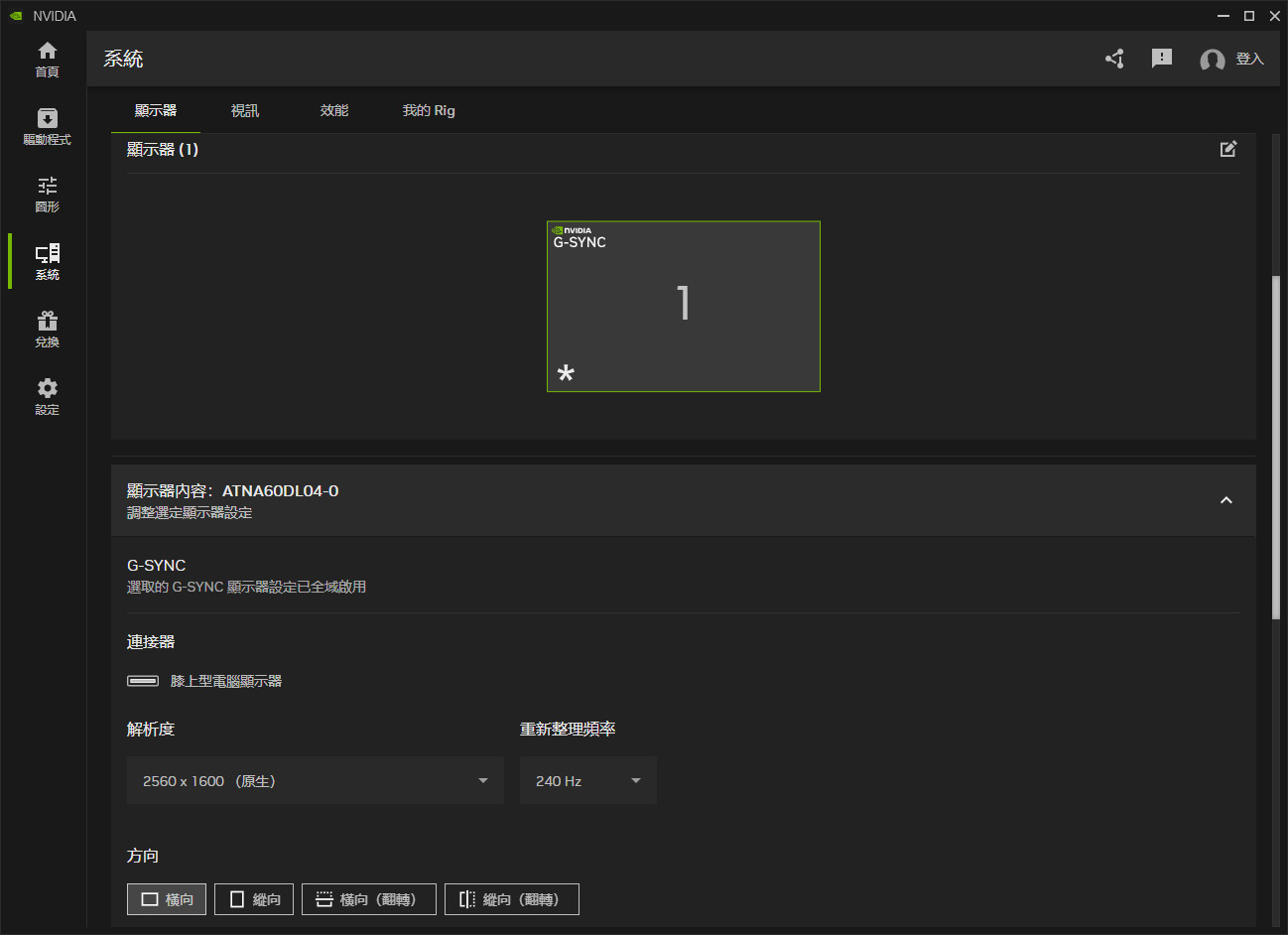Image resolution: width=1288 pixels, height=935 pixels.
Task: Select the G-SYNC display 1 thumbnail
Action: [684, 306]
